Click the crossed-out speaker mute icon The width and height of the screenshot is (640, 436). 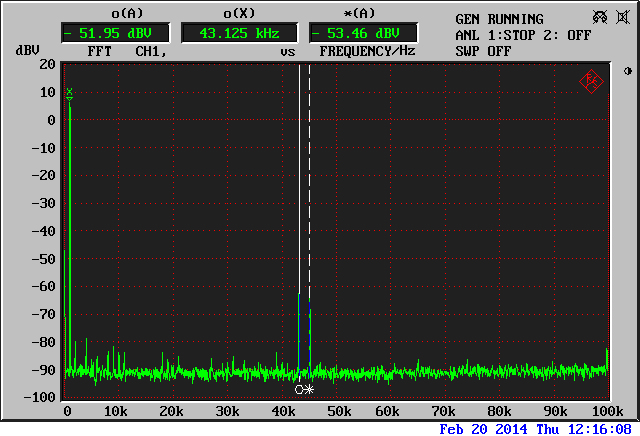(x=623, y=18)
